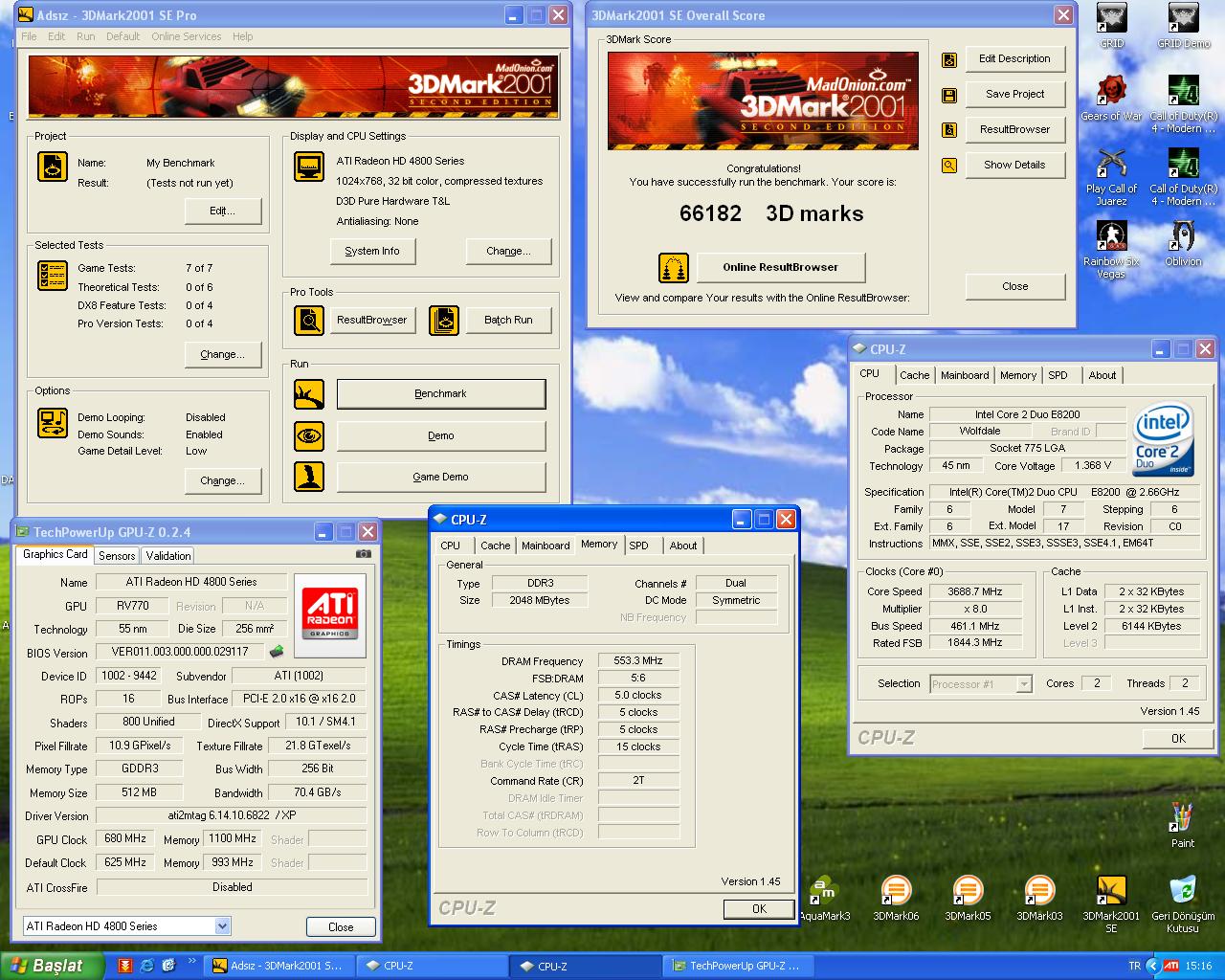Switch to the Cache tab in the Memory CPU-Z window
1225x980 pixels.
(495, 546)
